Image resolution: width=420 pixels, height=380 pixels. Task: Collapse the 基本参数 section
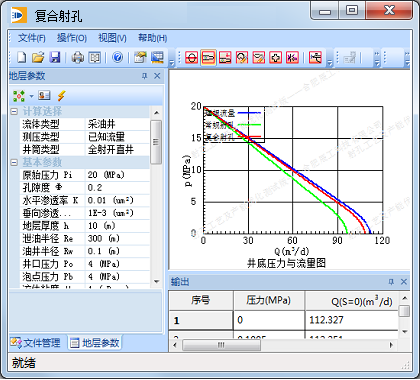pyautogui.click(x=14, y=162)
